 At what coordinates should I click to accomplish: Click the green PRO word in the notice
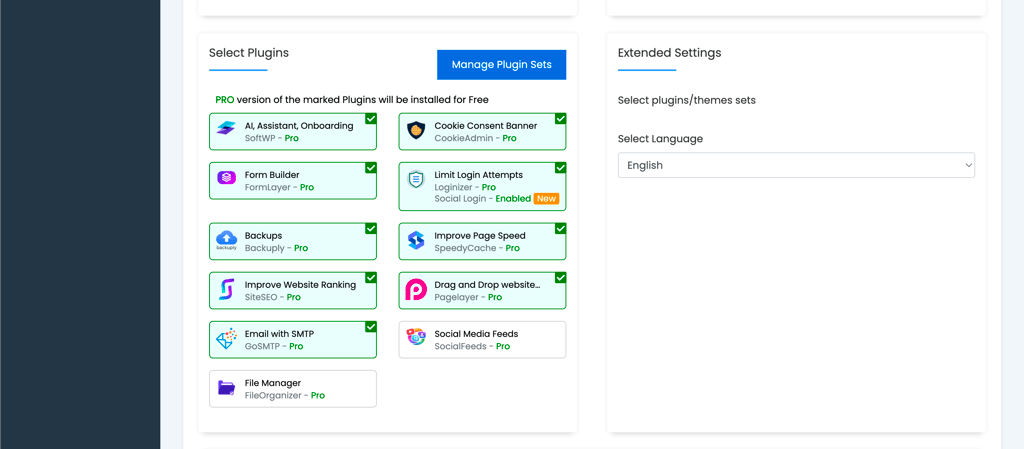click(x=225, y=100)
